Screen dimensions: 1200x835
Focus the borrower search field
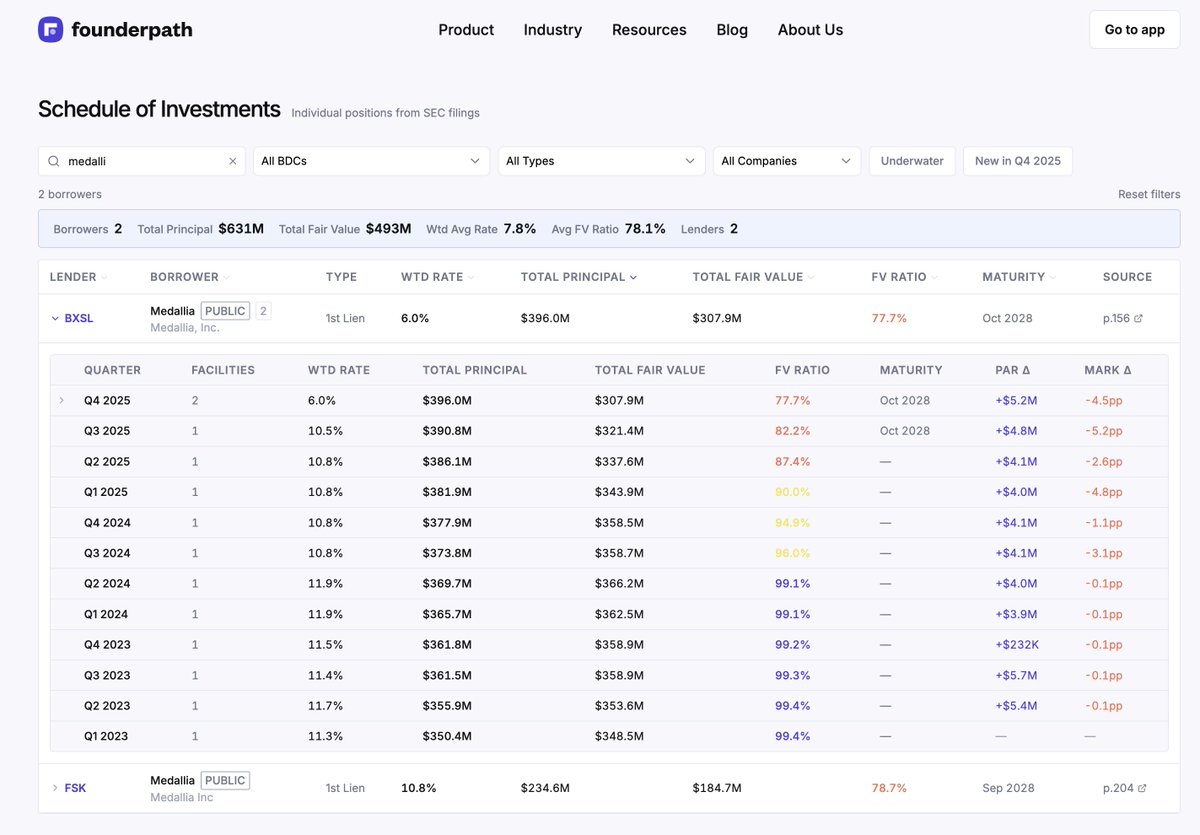(142, 161)
